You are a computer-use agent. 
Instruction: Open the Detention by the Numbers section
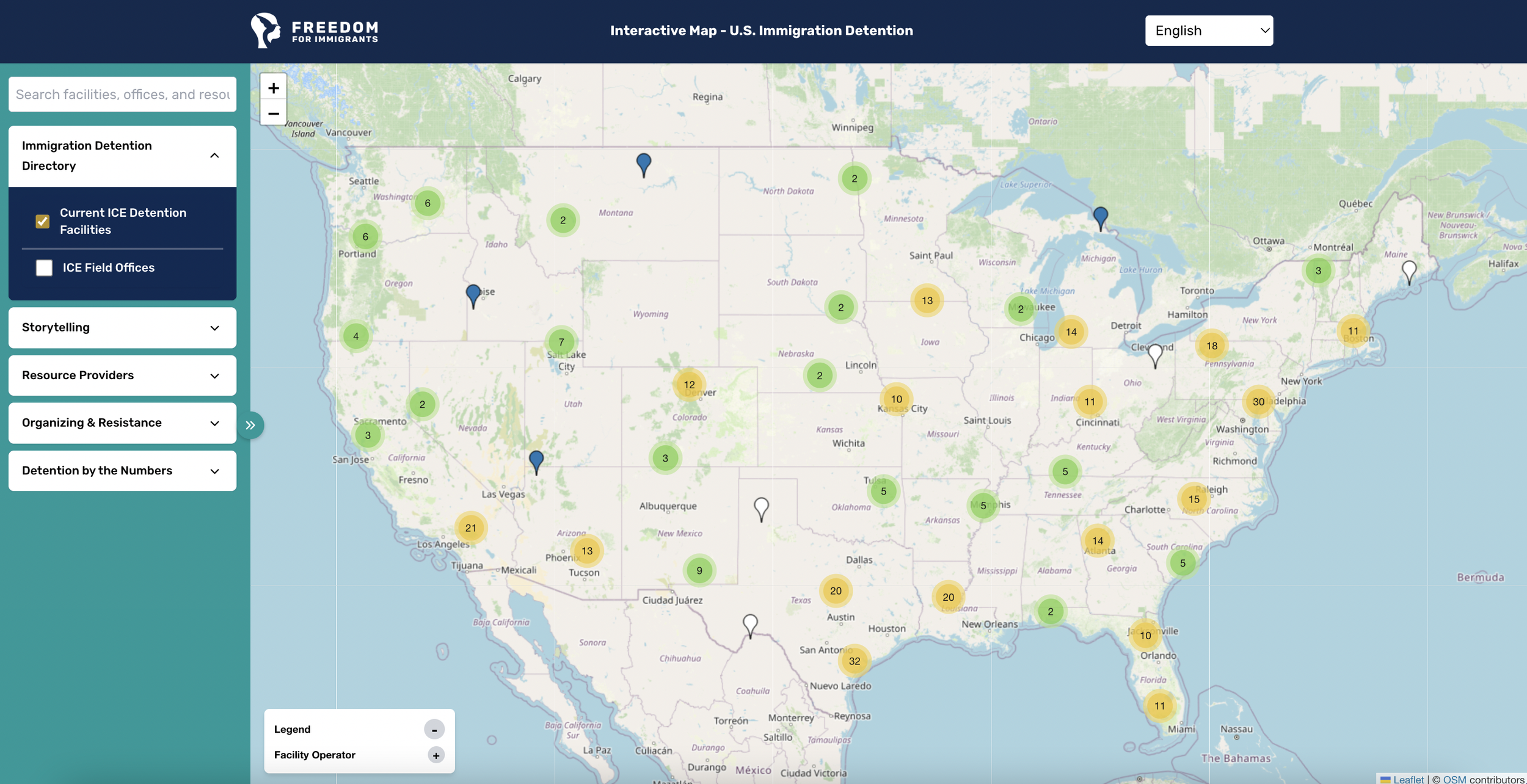click(122, 471)
